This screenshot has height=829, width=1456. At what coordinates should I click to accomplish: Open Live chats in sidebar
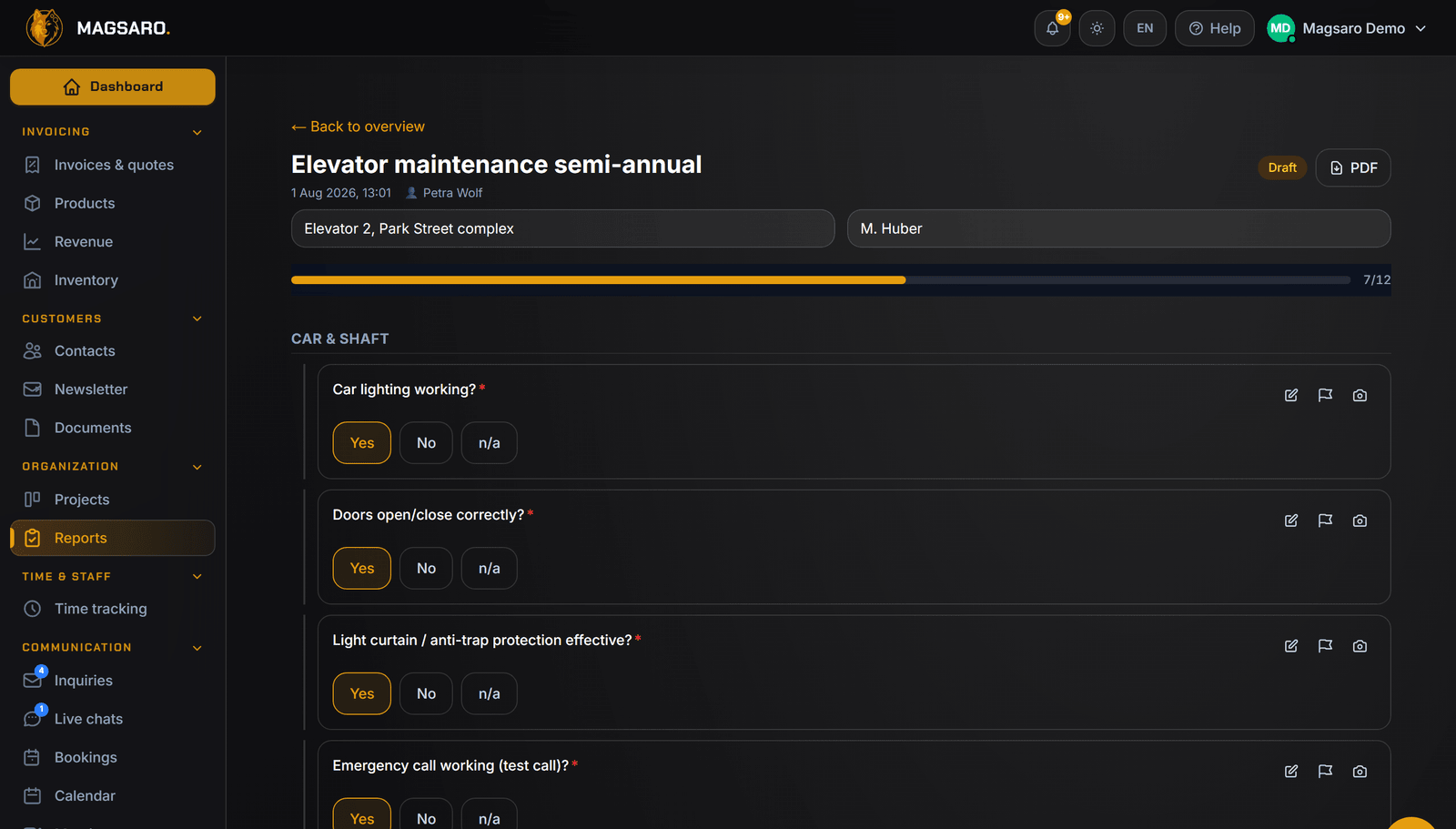click(113, 719)
